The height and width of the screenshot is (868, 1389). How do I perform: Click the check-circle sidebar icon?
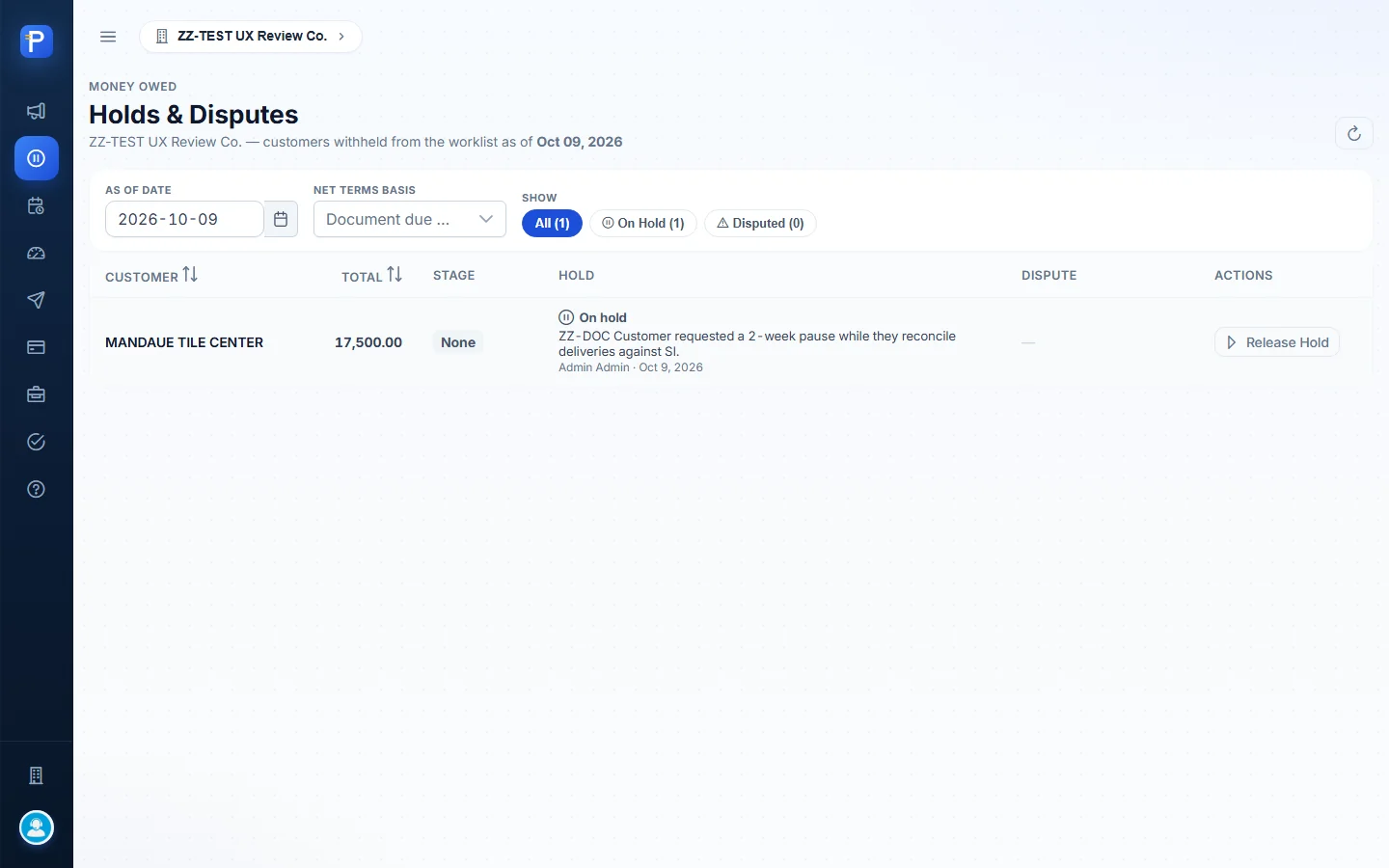37,442
